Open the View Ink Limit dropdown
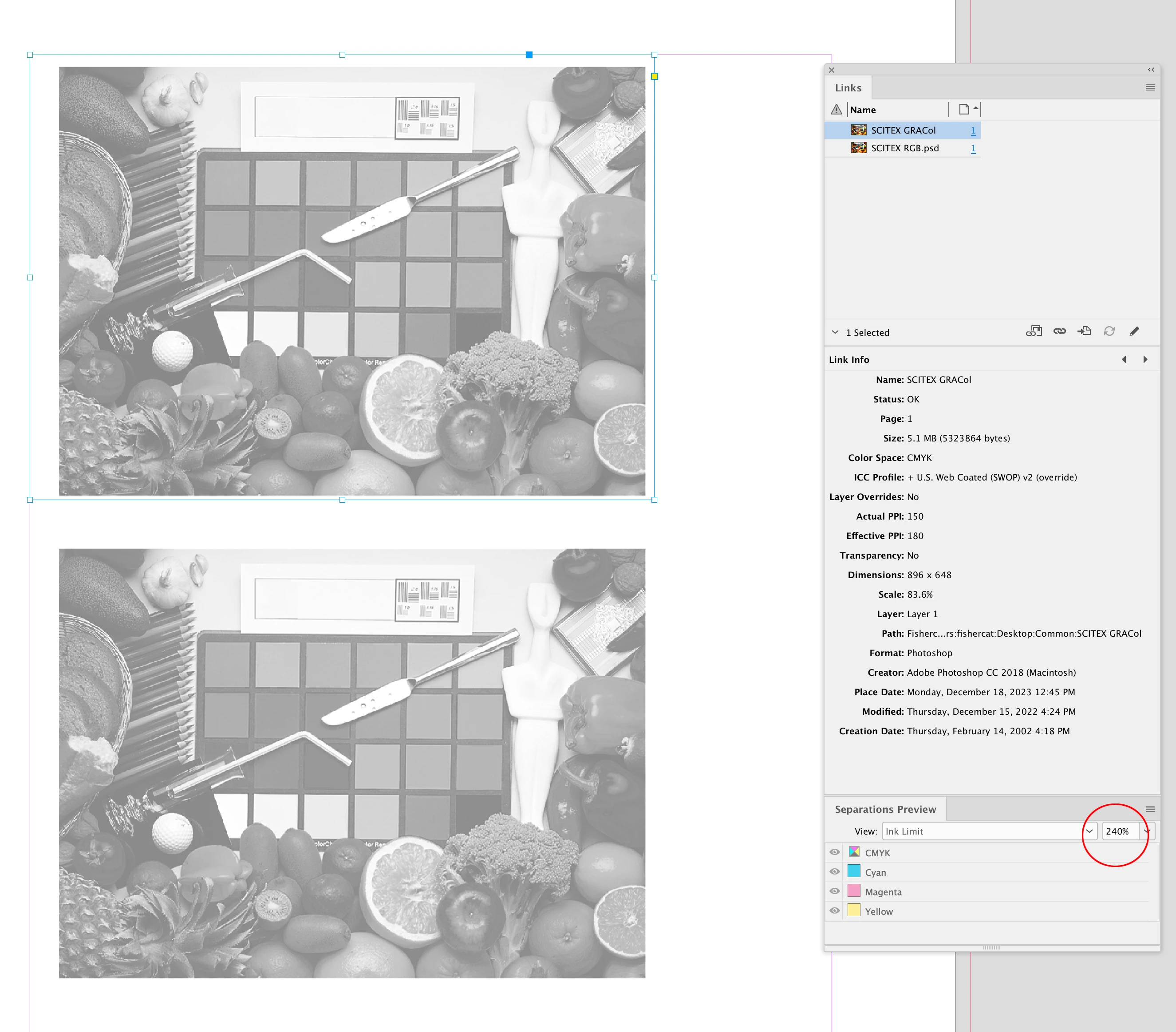This screenshot has height=1032, width=1176. click(x=1089, y=831)
